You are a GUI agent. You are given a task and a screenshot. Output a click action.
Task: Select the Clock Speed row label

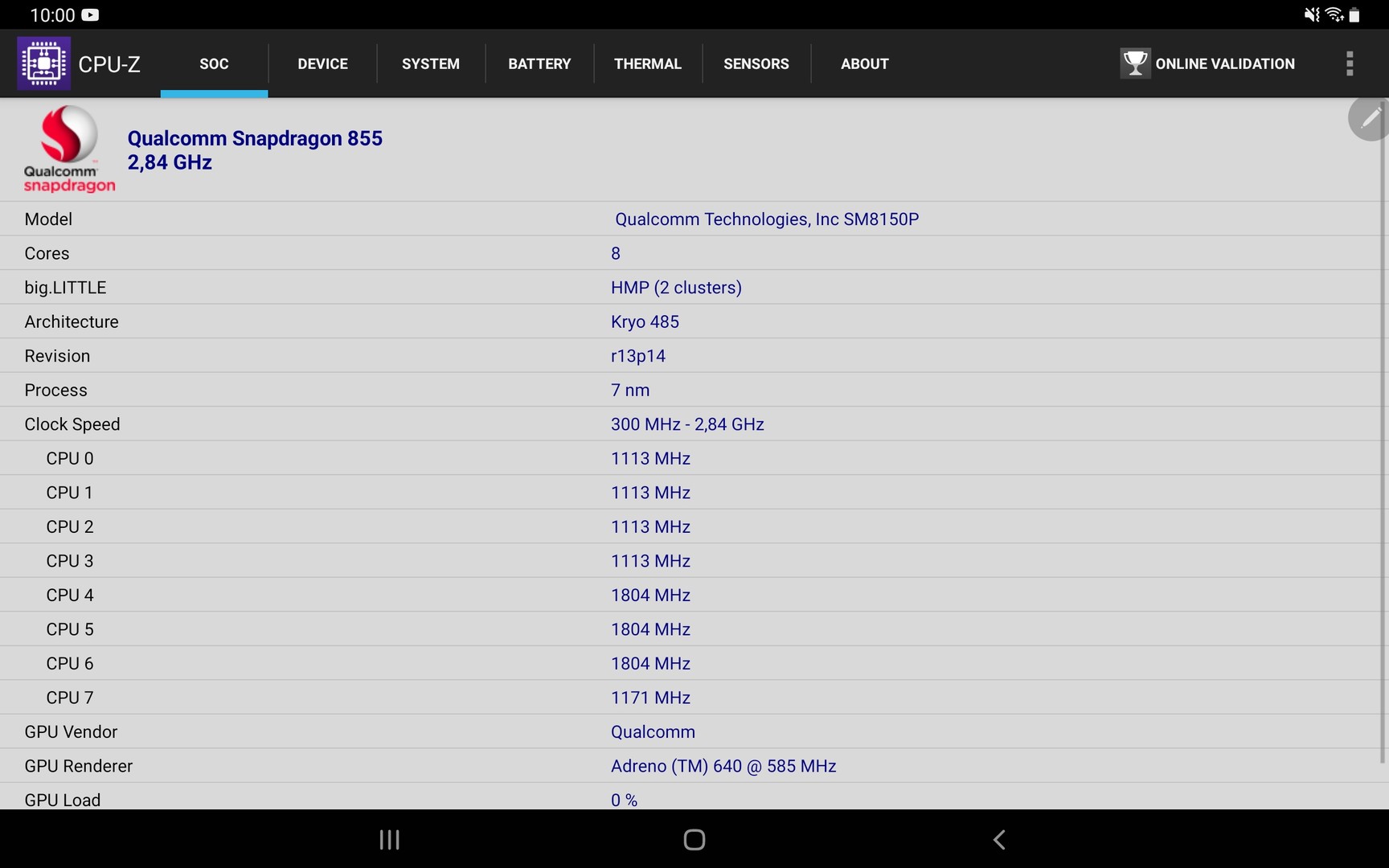click(x=72, y=424)
